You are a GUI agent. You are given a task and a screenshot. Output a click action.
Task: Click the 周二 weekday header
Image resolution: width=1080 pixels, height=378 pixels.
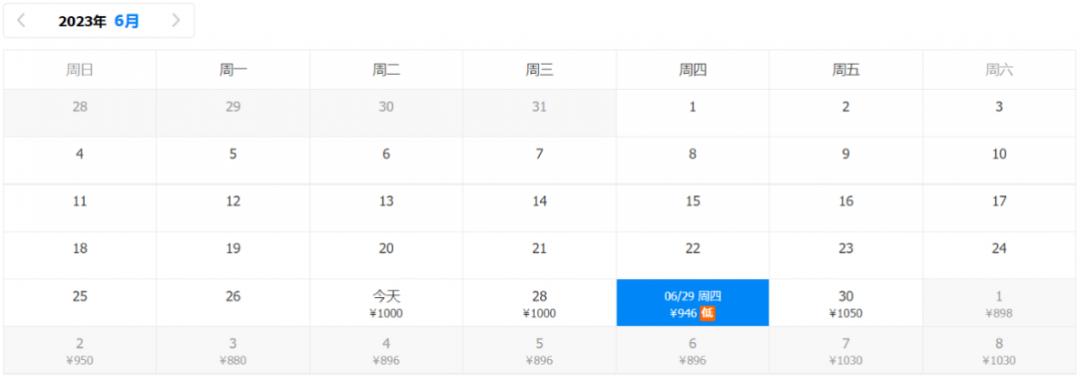pos(386,70)
